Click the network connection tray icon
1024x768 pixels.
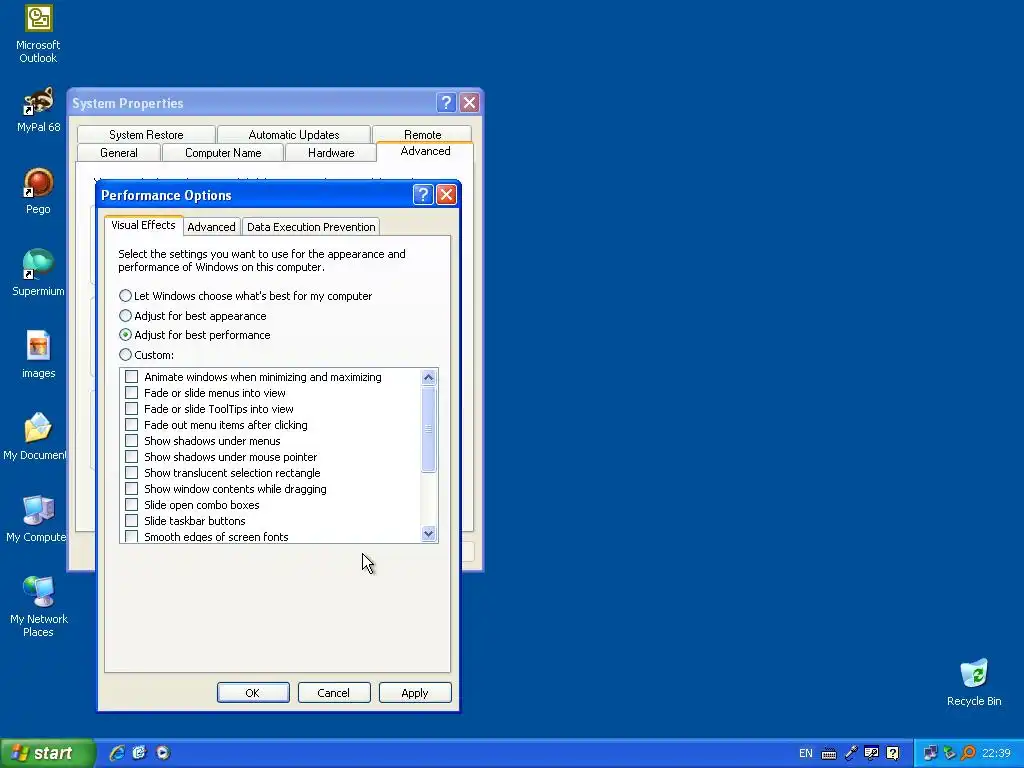click(x=930, y=753)
